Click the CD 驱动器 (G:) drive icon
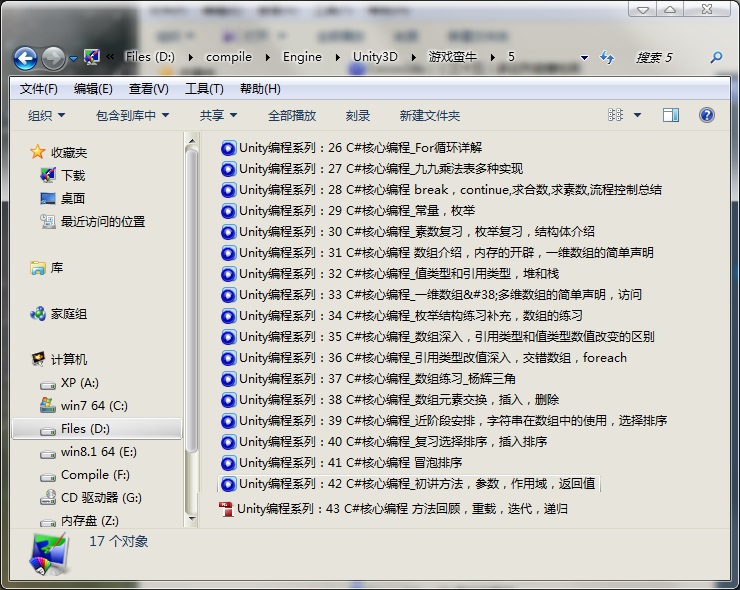The width and height of the screenshot is (740, 590). click(x=48, y=497)
